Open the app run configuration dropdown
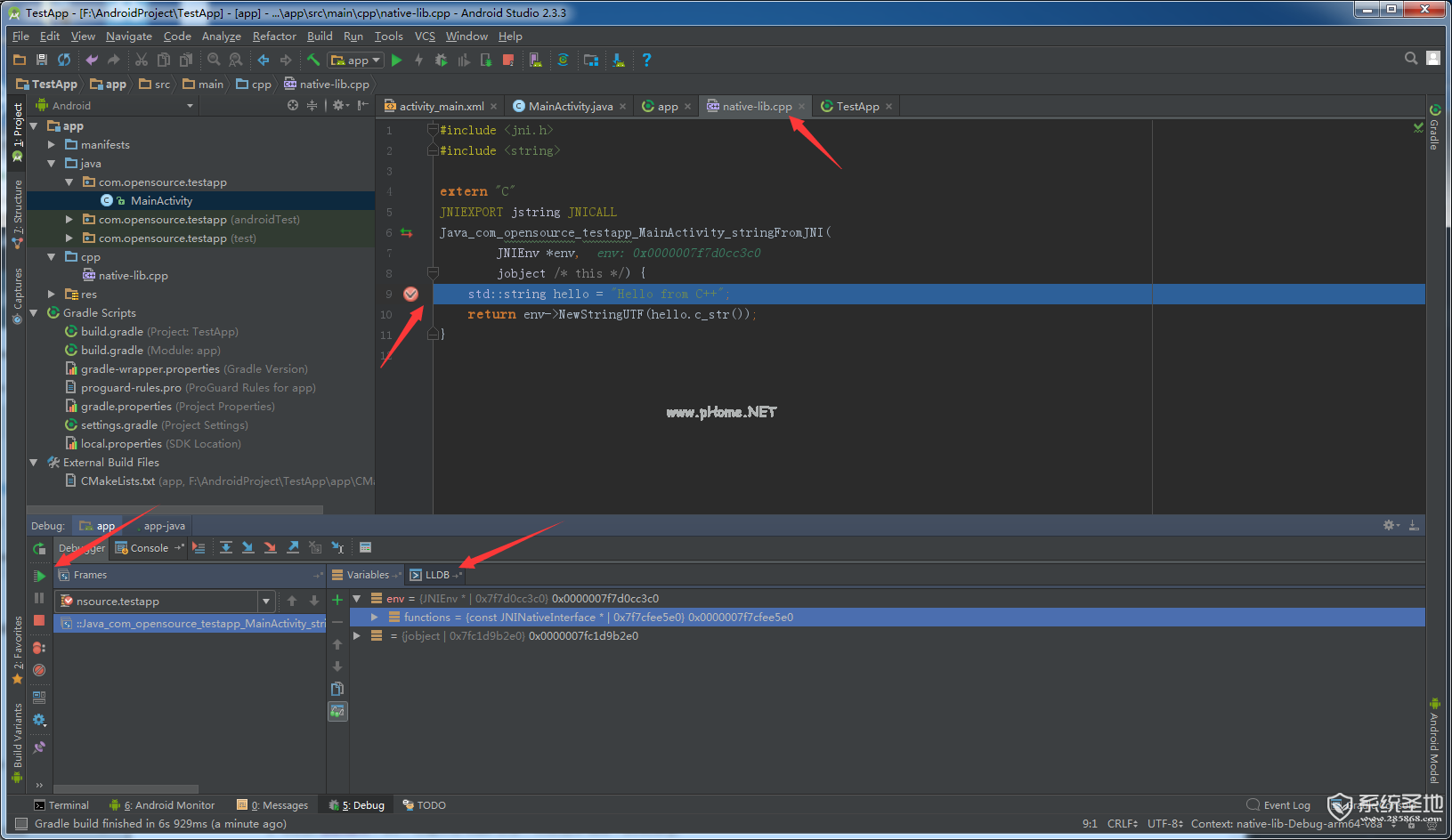 [x=355, y=60]
